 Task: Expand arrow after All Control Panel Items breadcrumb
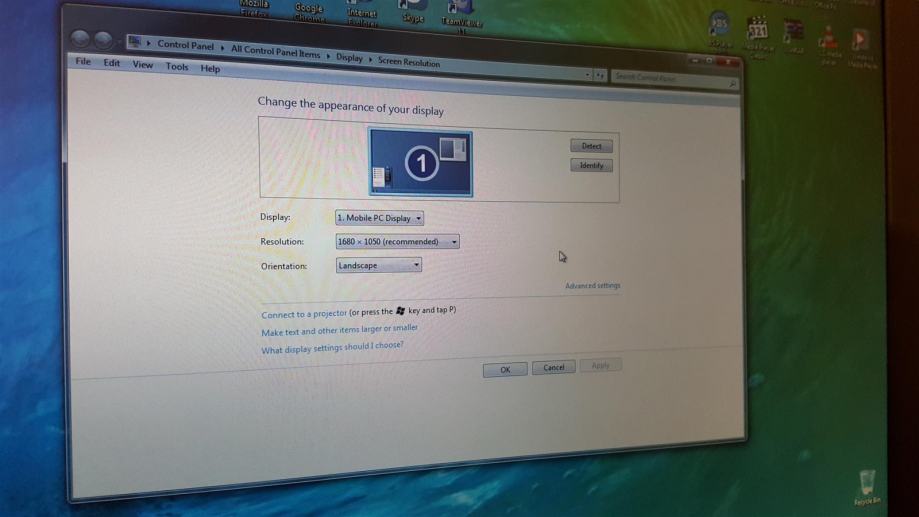[328, 56]
